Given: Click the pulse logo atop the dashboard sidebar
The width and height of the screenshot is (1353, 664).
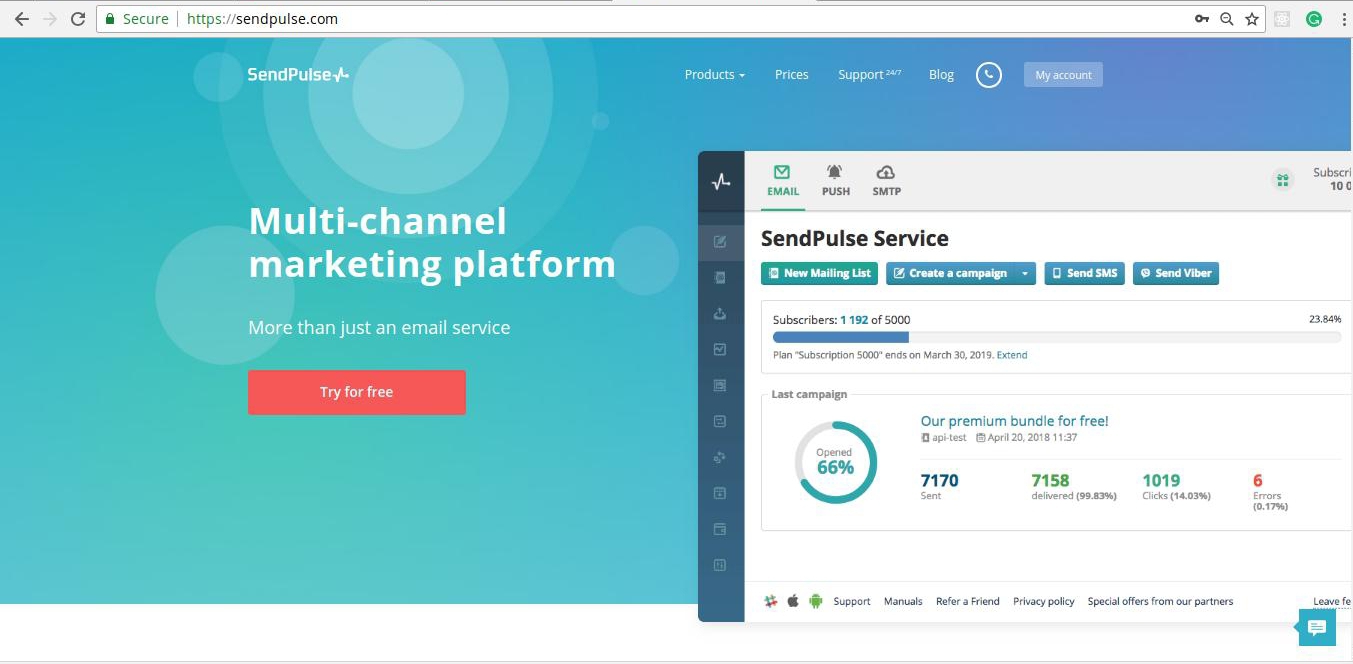Looking at the screenshot, I should pos(721,182).
